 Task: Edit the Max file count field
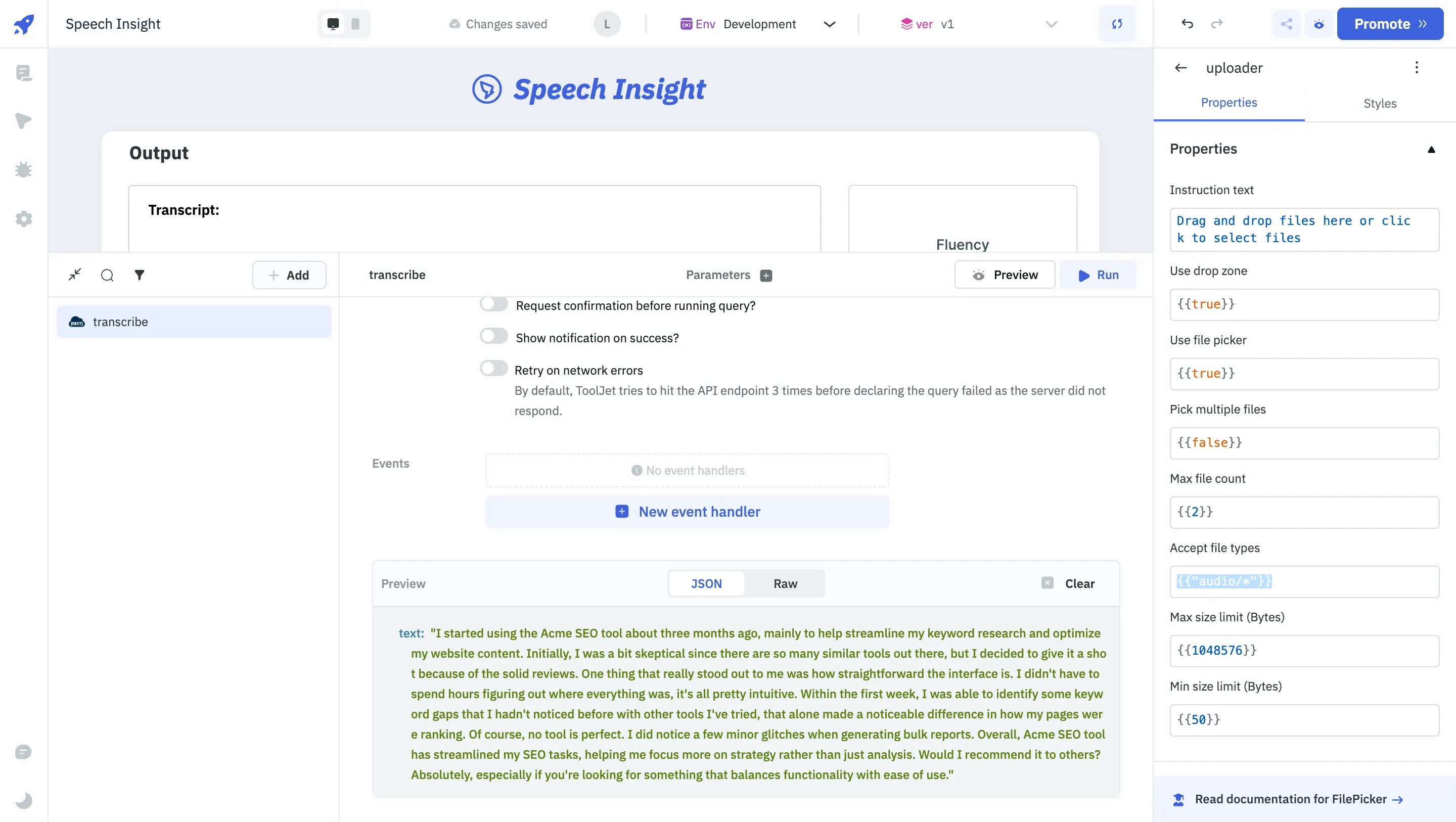click(1303, 512)
